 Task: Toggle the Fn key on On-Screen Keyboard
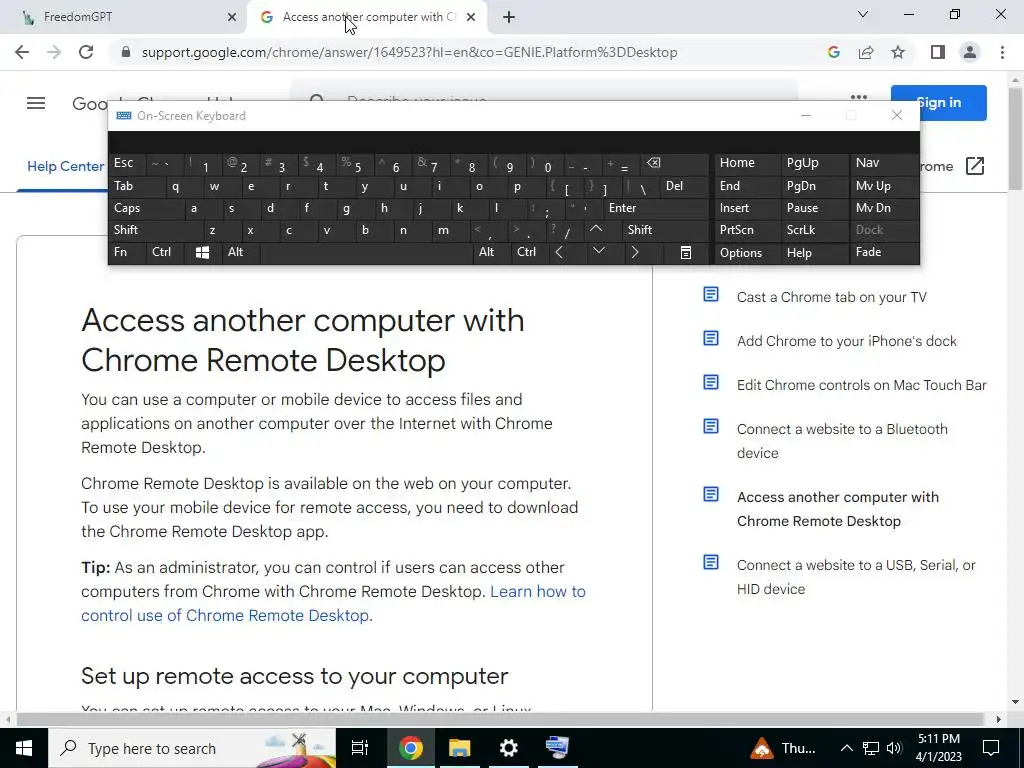127,252
